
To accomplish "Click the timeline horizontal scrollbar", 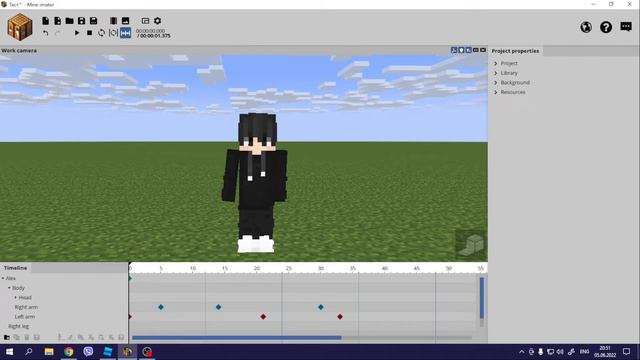I will pyautogui.click(x=237, y=338).
